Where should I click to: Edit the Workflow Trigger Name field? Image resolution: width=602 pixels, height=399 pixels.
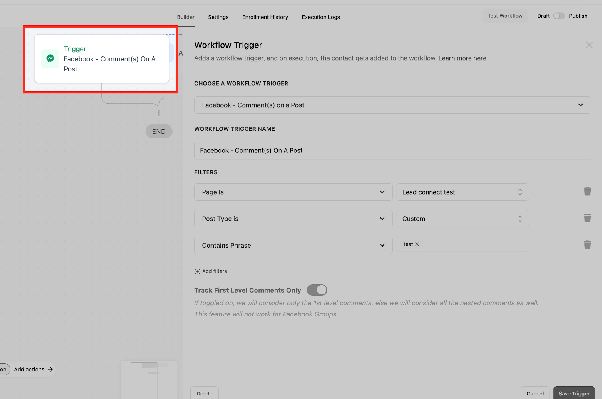click(392, 151)
